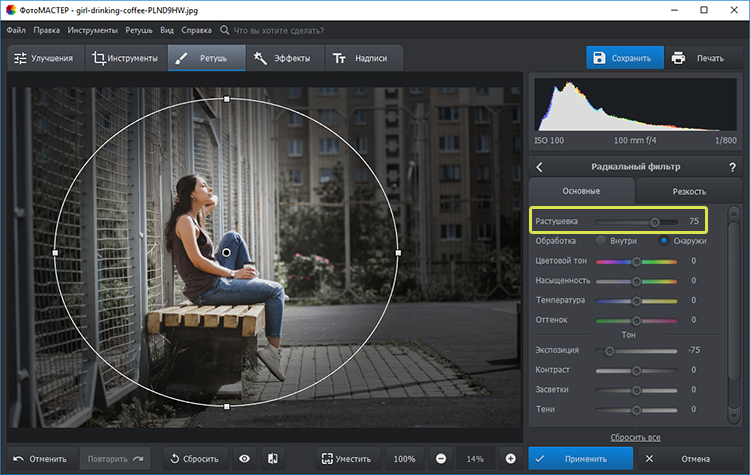Go back using the Радиальный фильтр arrow

540,167
